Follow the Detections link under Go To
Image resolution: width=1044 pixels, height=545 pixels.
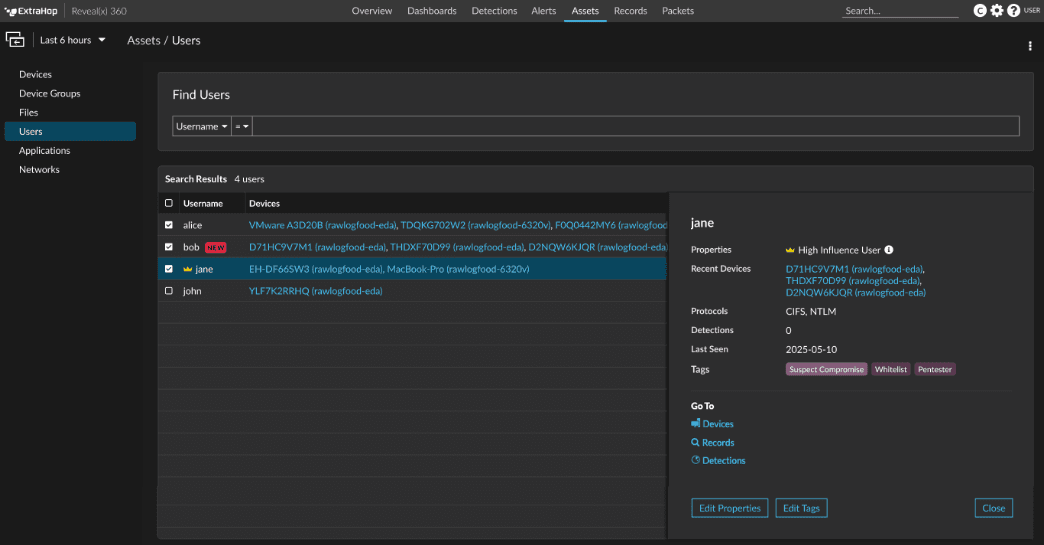click(x=724, y=460)
